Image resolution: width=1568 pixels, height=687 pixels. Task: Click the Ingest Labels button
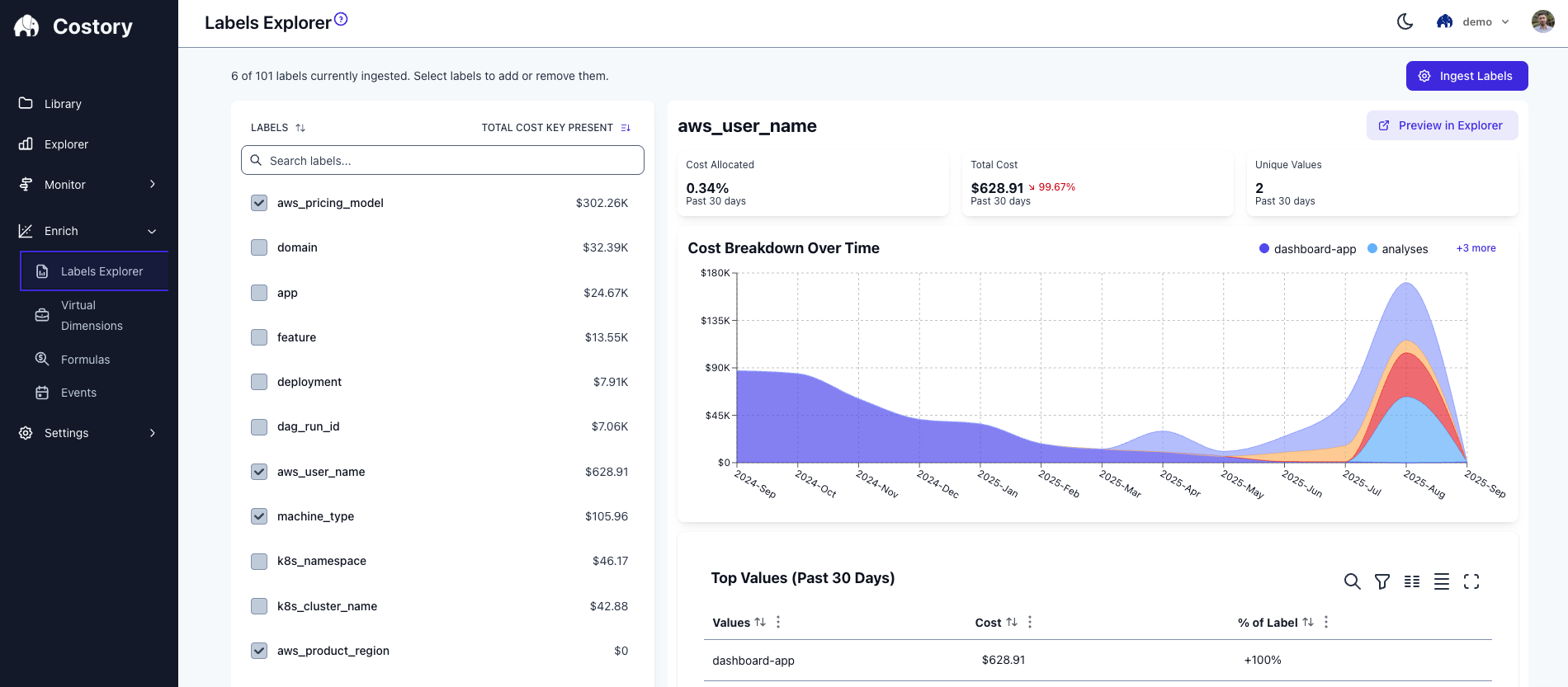pyautogui.click(x=1466, y=76)
